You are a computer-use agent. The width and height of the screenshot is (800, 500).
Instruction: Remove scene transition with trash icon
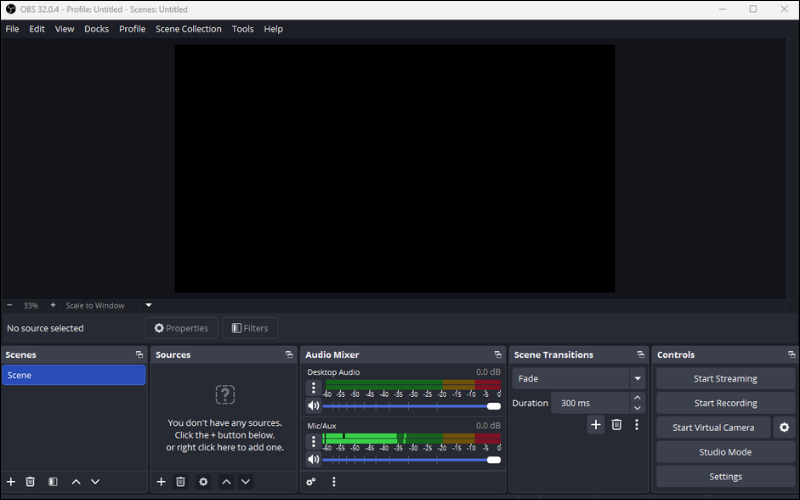point(616,424)
